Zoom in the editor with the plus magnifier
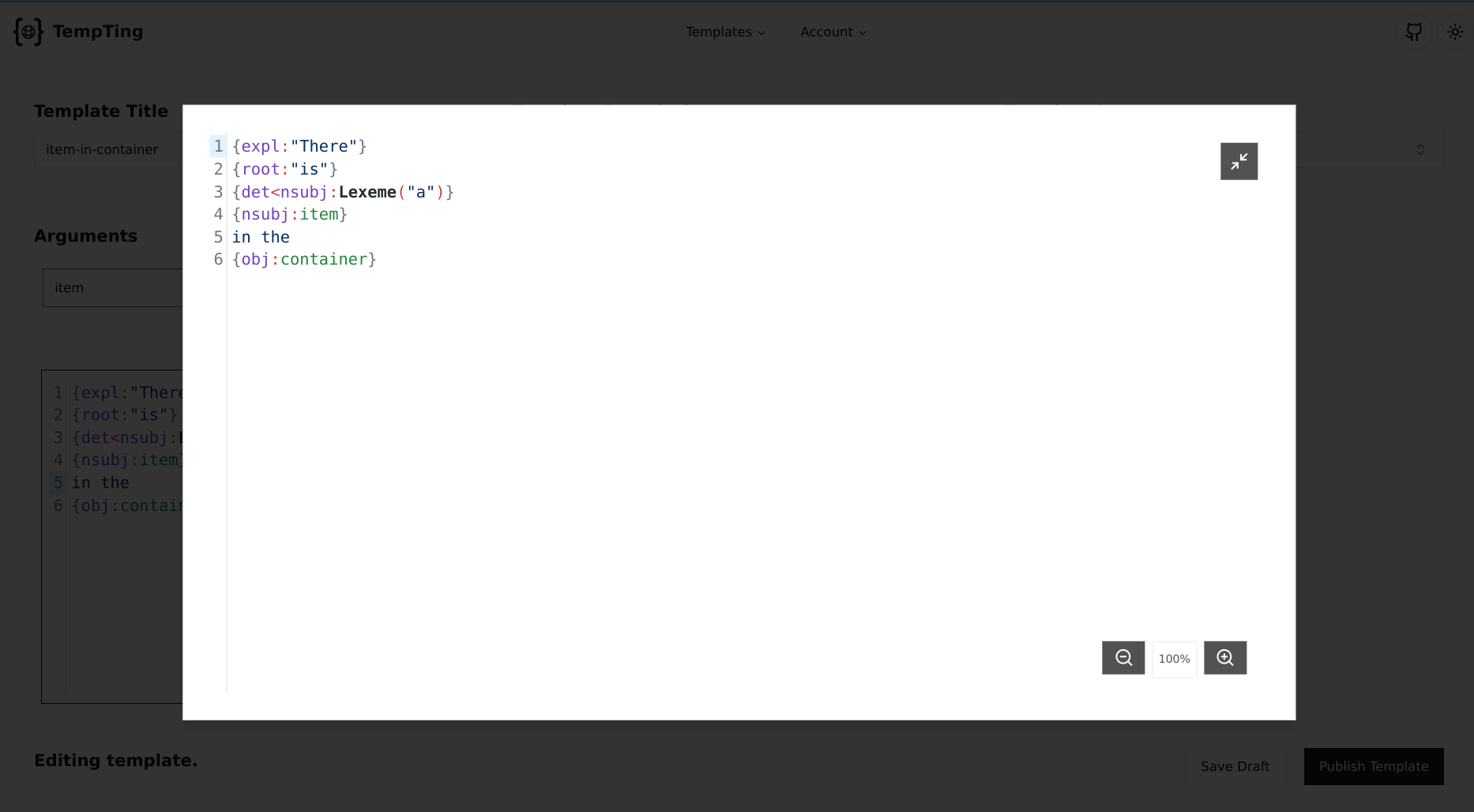 click(x=1224, y=658)
